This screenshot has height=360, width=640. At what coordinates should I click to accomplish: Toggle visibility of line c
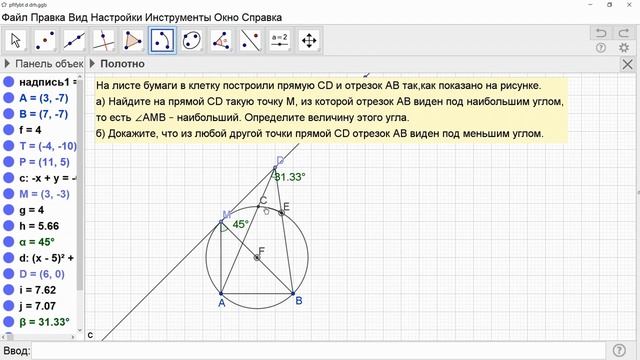[9, 178]
